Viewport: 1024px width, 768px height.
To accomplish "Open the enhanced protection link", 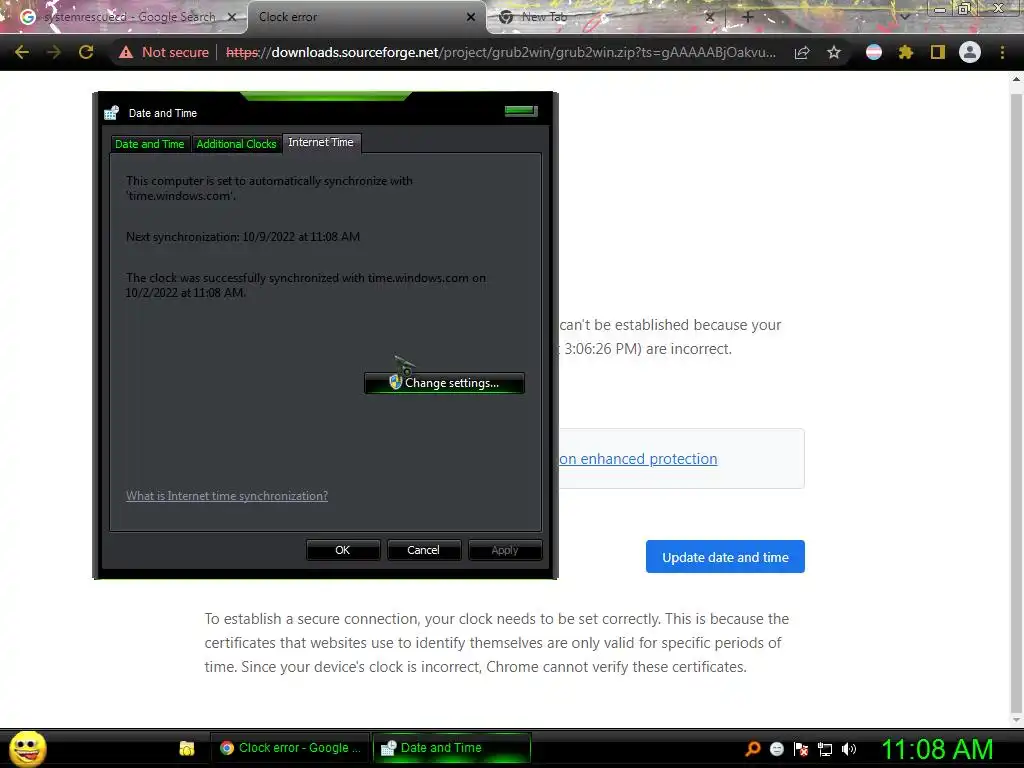I will (x=638, y=458).
